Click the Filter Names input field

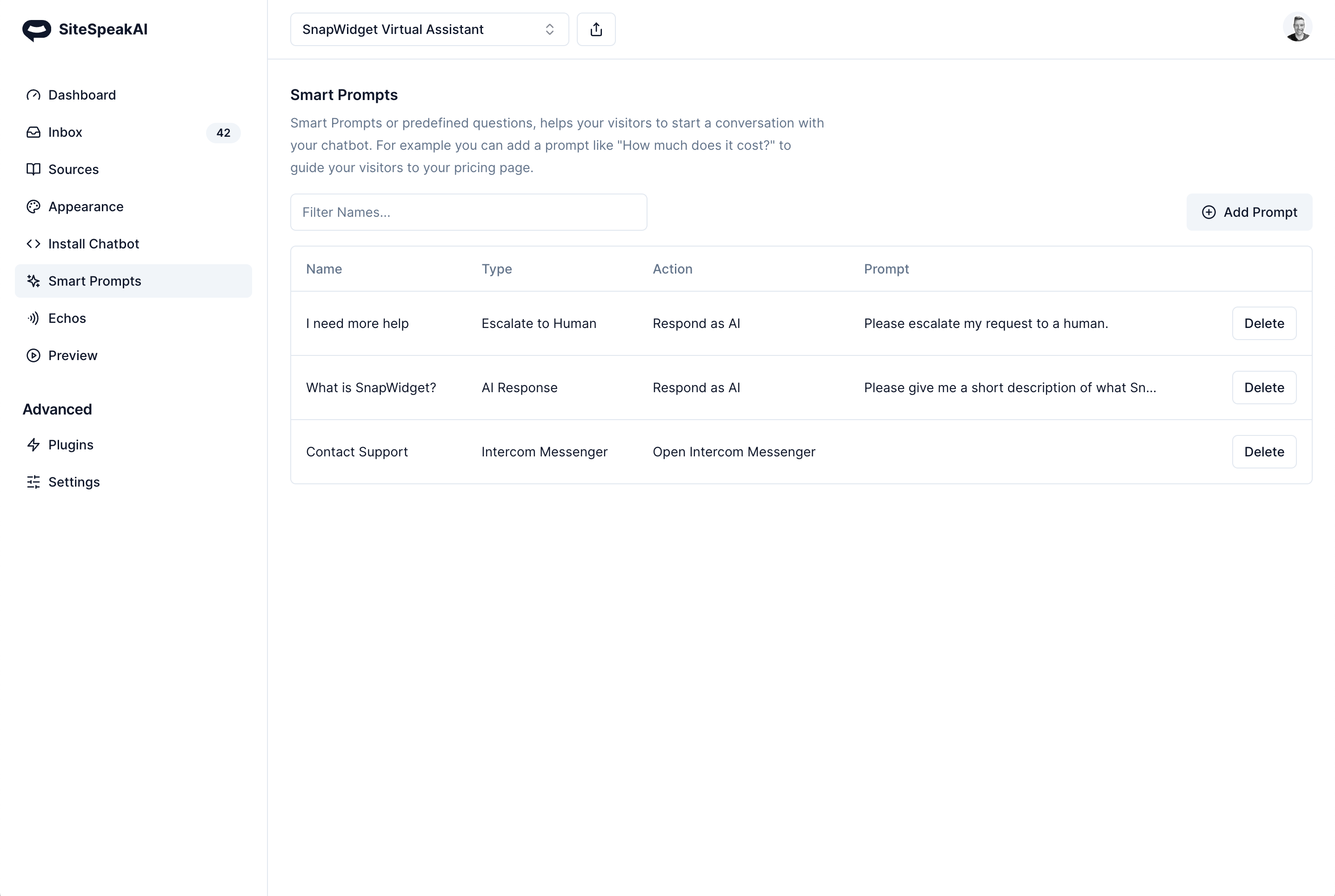click(x=468, y=212)
